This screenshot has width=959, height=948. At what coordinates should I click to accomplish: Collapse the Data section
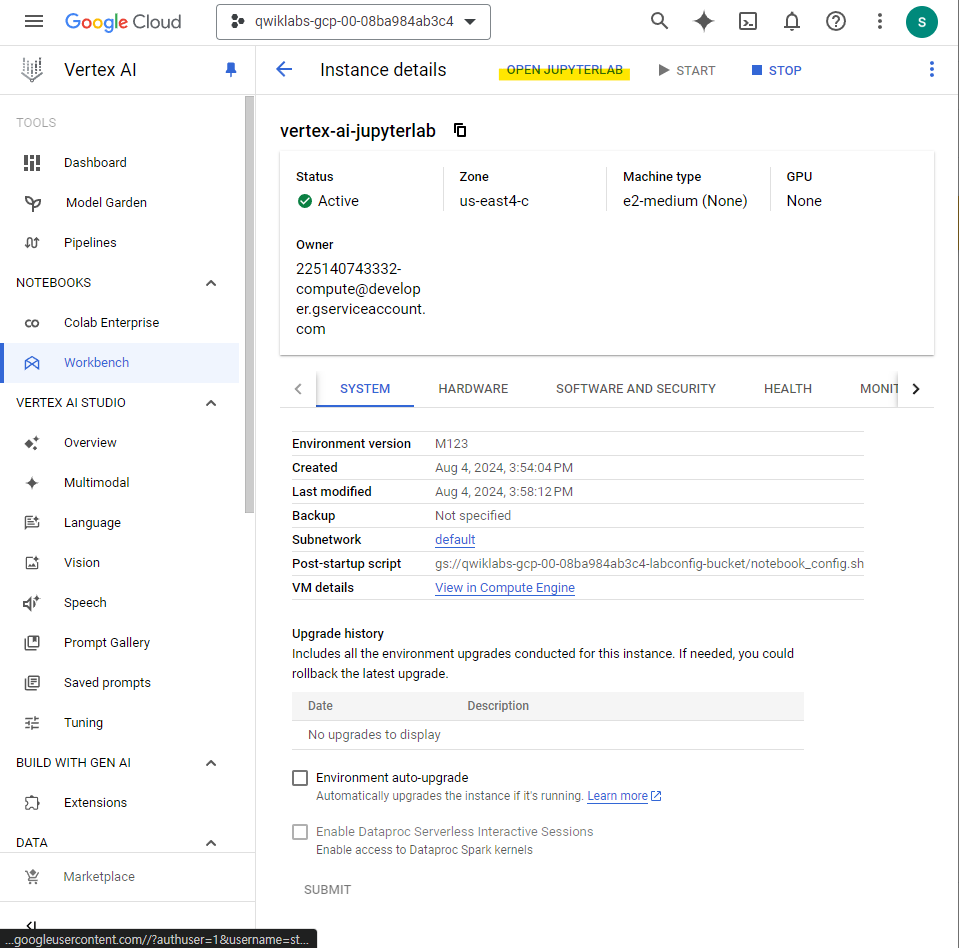(x=211, y=843)
